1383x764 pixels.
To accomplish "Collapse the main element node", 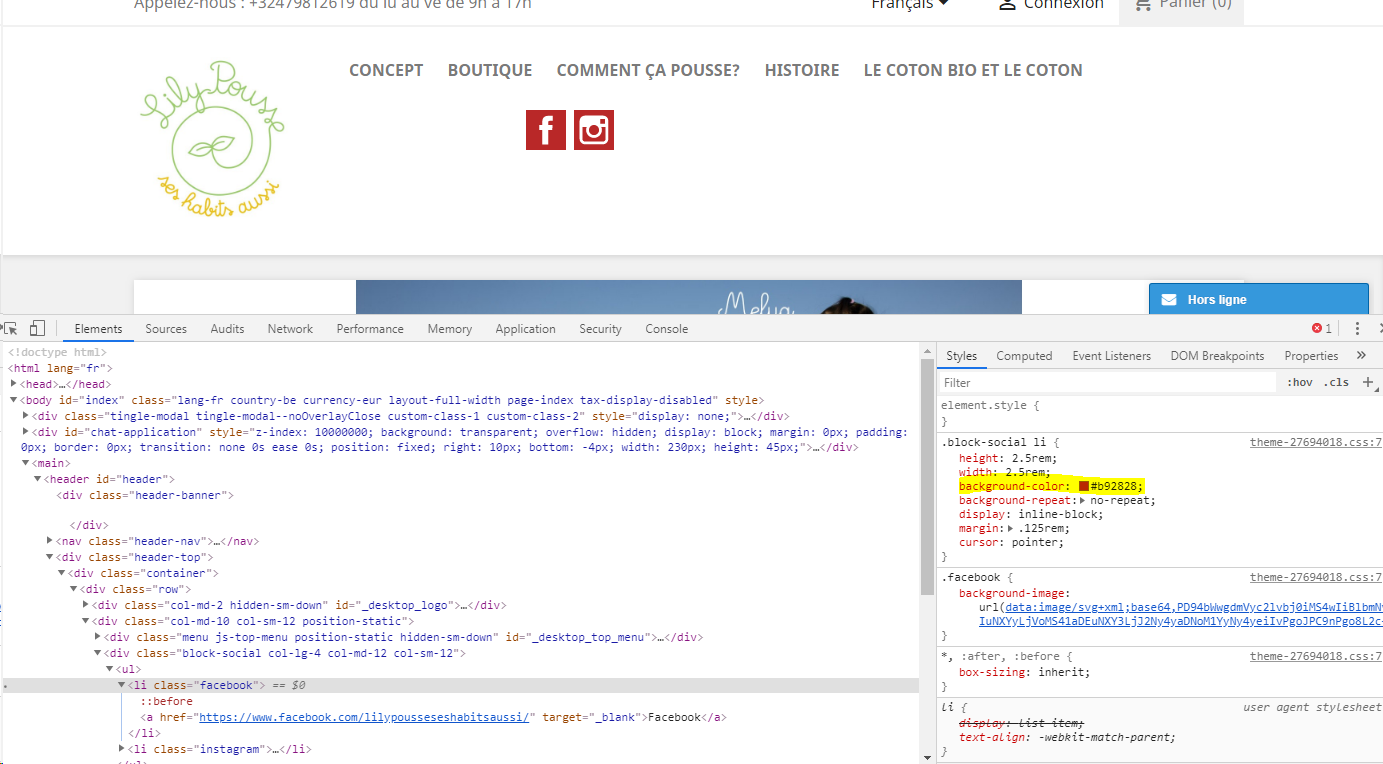I will click(26, 463).
